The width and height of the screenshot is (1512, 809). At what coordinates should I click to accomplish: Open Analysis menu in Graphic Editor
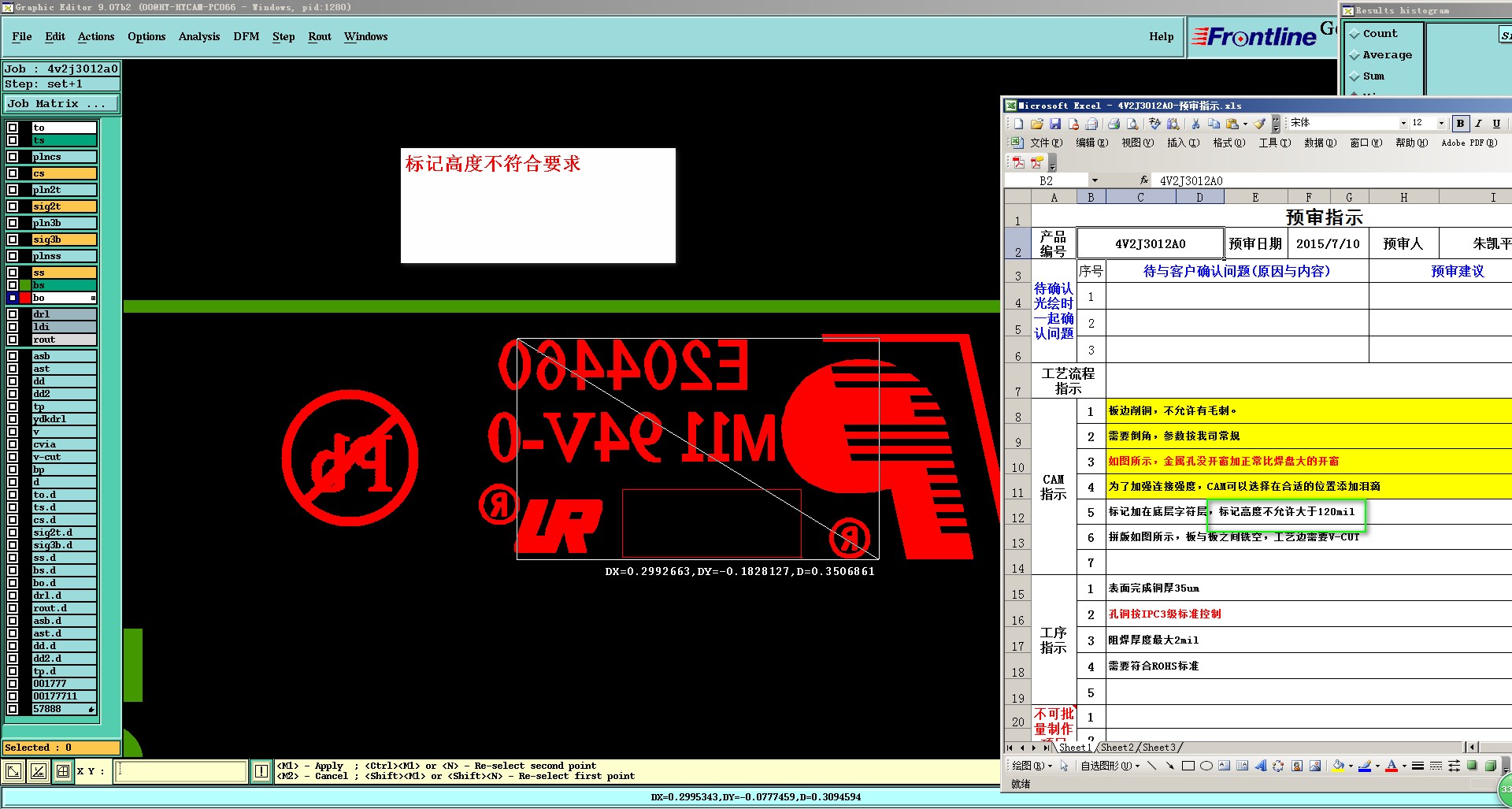point(199,36)
